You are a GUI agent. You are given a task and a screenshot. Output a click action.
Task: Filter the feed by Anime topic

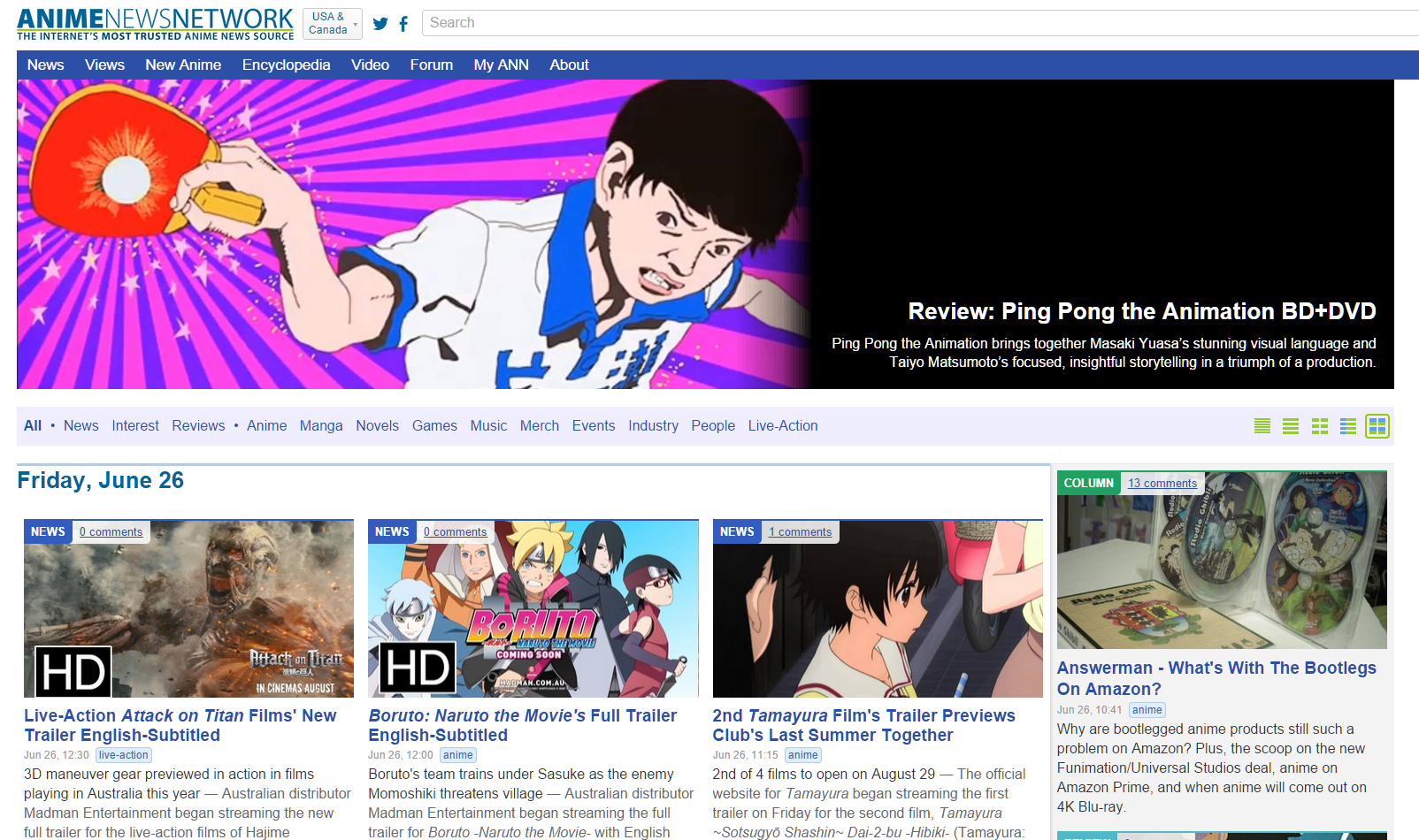[x=266, y=425]
